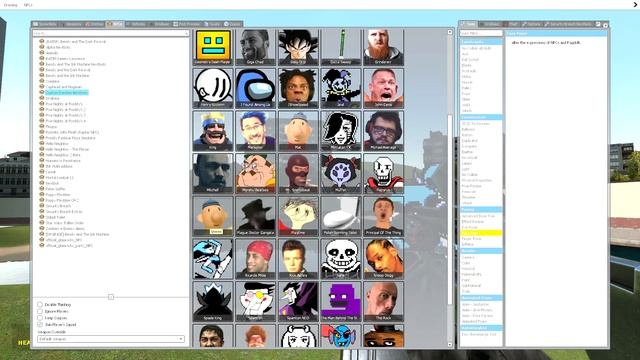The width and height of the screenshot is (640, 360).
Task: Enable the Disable Thinking checkbox
Action: [x=40, y=304]
